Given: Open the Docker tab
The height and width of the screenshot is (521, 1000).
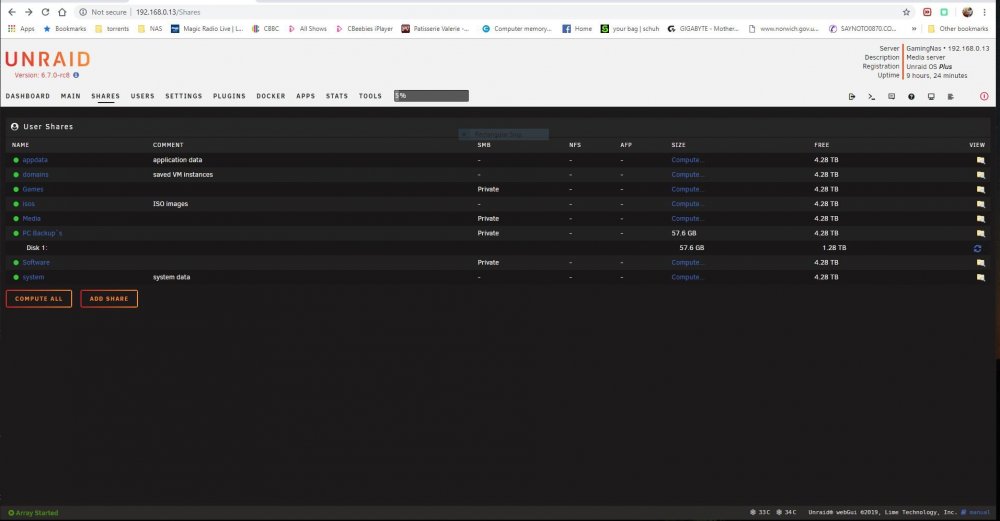Looking at the screenshot, I should [271, 96].
